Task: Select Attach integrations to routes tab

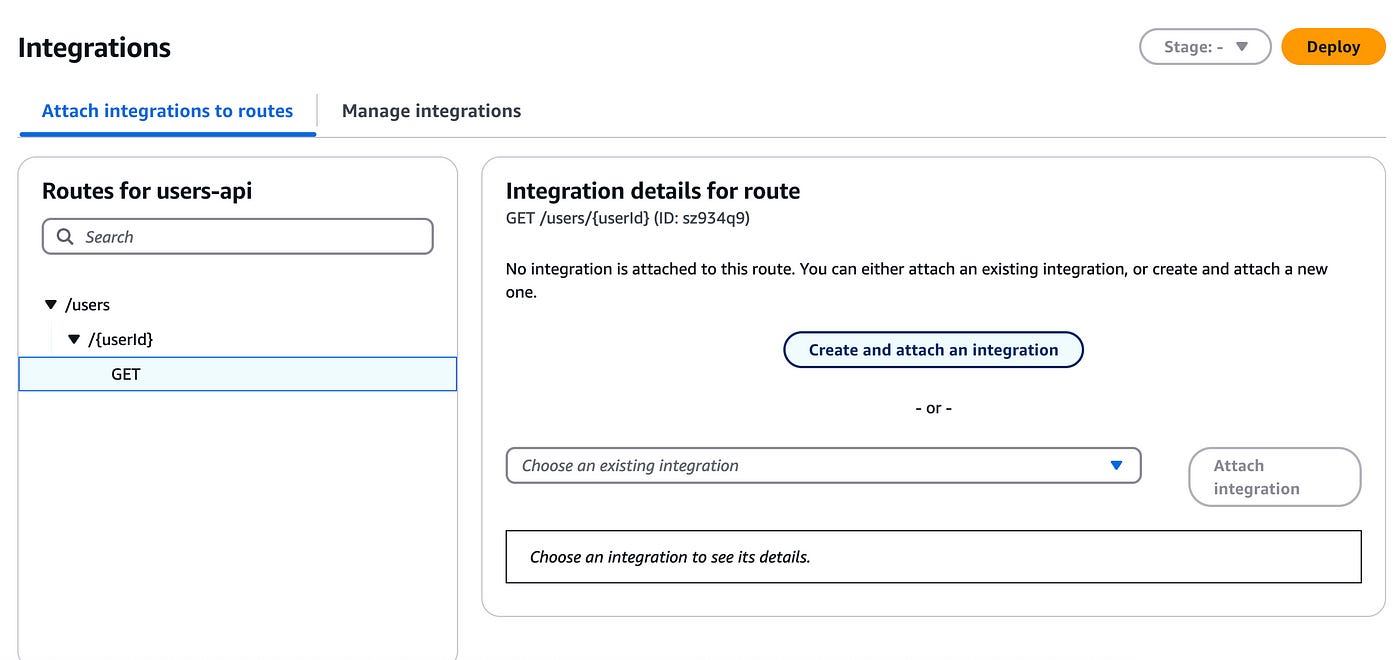Action: click(167, 111)
